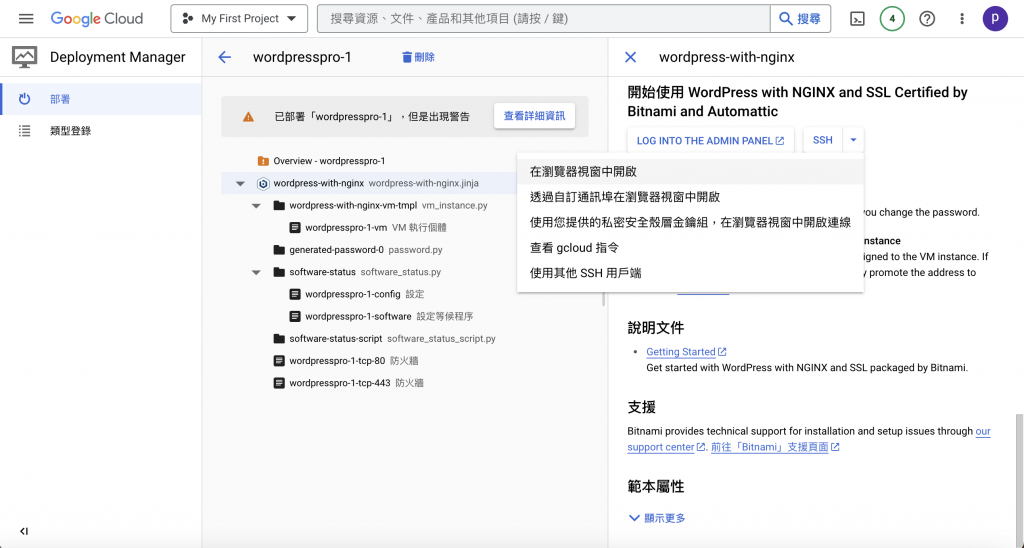Click software-status-script folder icon
1024x548 pixels.
(280, 339)
